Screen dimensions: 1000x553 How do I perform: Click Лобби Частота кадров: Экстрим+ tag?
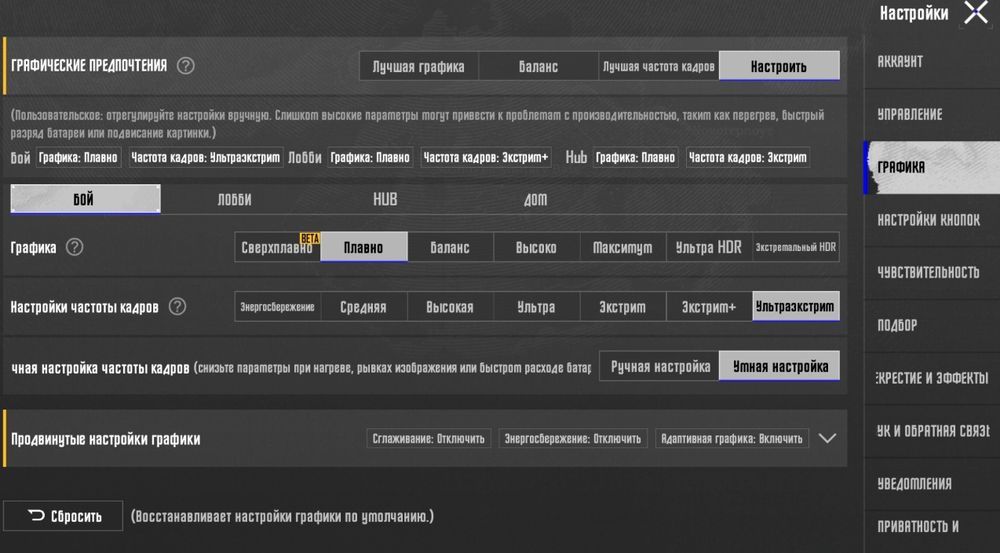point(486,158)
